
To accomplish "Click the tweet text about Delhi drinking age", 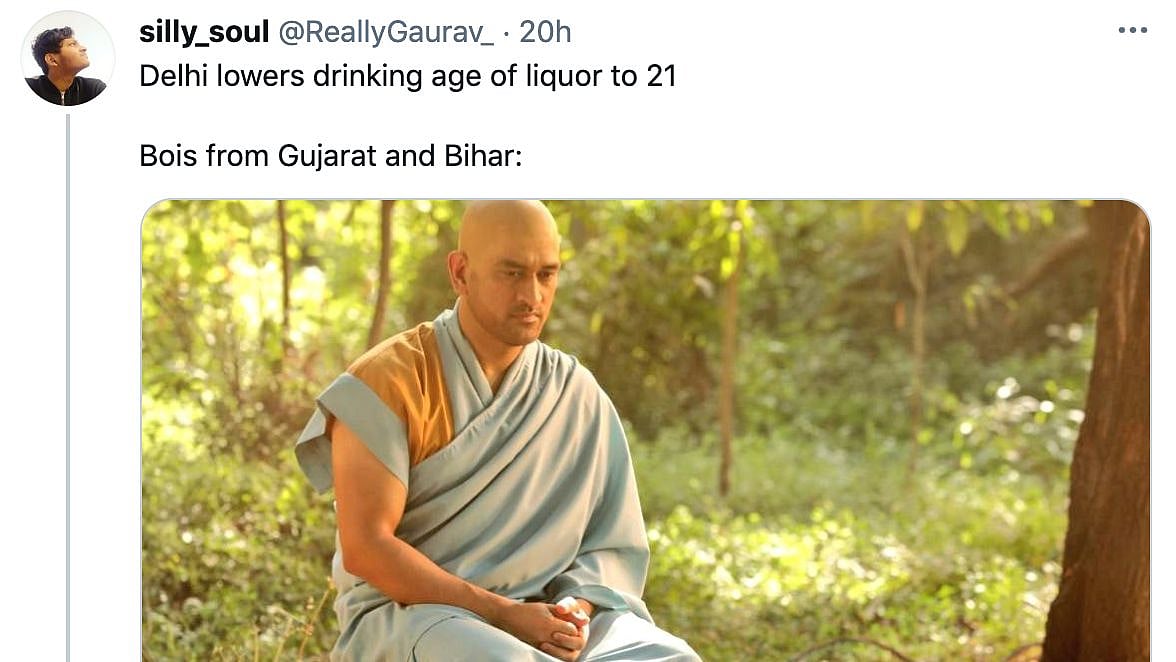I will tap(407, 76).
